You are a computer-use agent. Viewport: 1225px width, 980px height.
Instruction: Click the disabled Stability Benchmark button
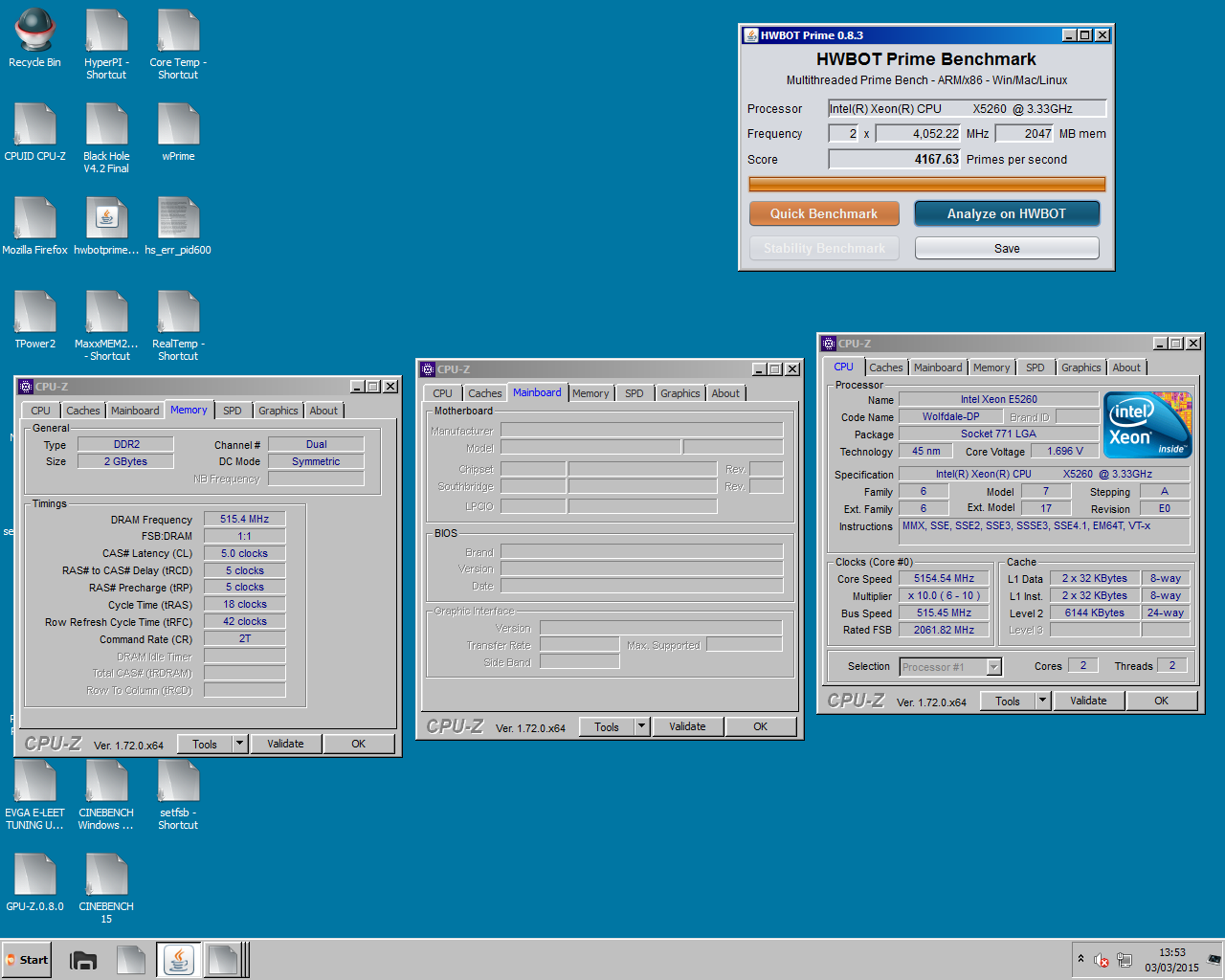824,248
